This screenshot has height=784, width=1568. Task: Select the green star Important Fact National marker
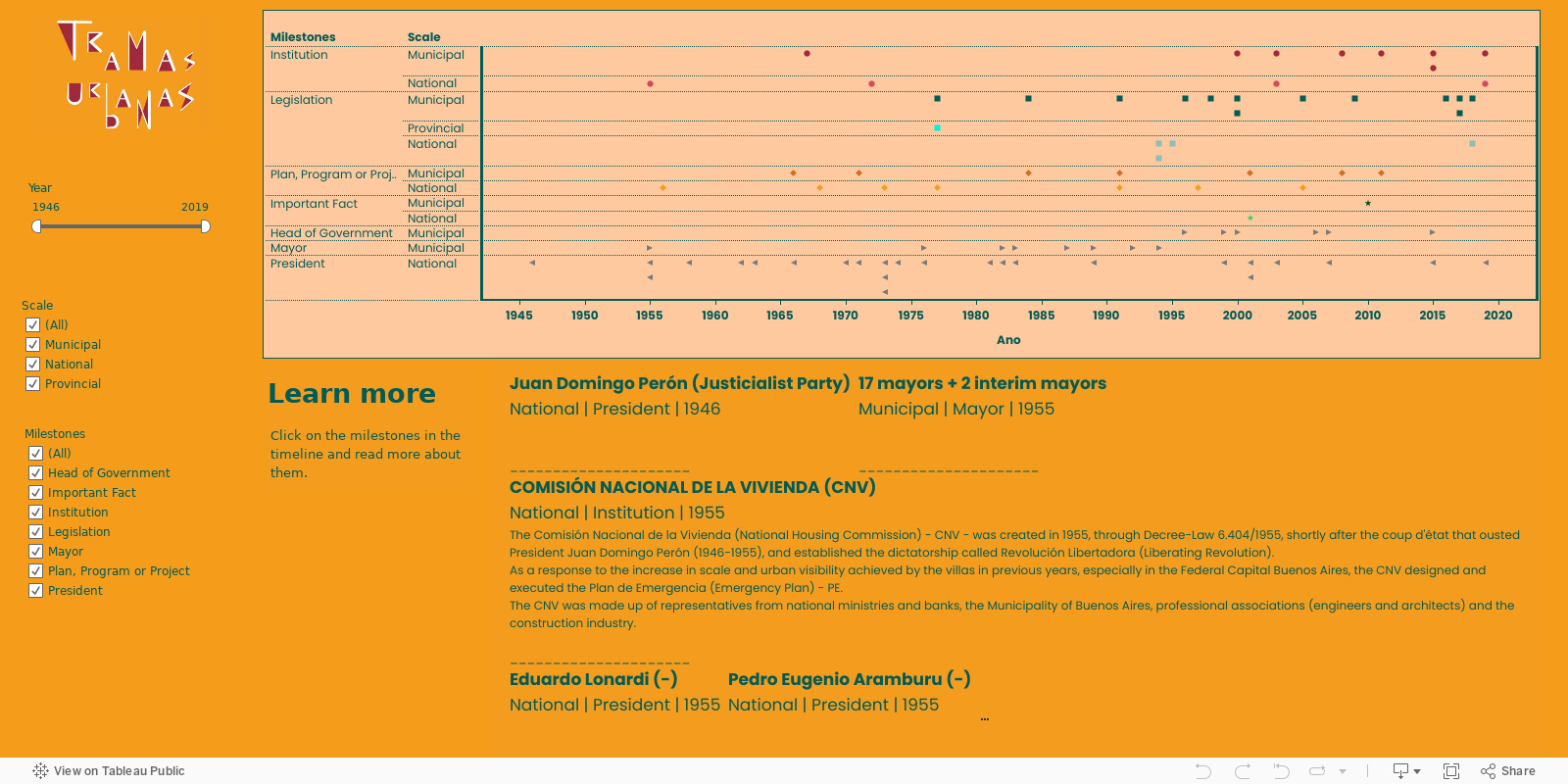pos(1250,218)
